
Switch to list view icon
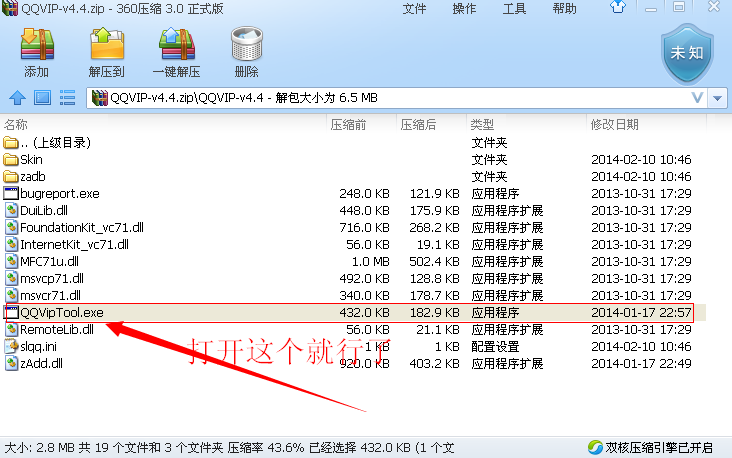click(x=68, y=98)
